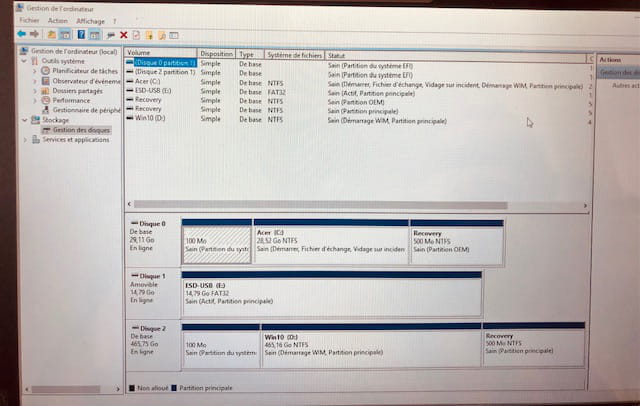Screen dimensions: 640x406
Task: Click the magnifier search toolbar icon
Action: 162,35
